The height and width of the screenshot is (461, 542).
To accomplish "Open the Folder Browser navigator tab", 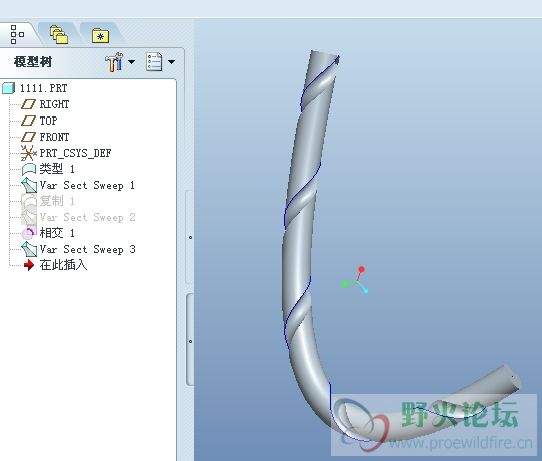I will pos(59,35).
